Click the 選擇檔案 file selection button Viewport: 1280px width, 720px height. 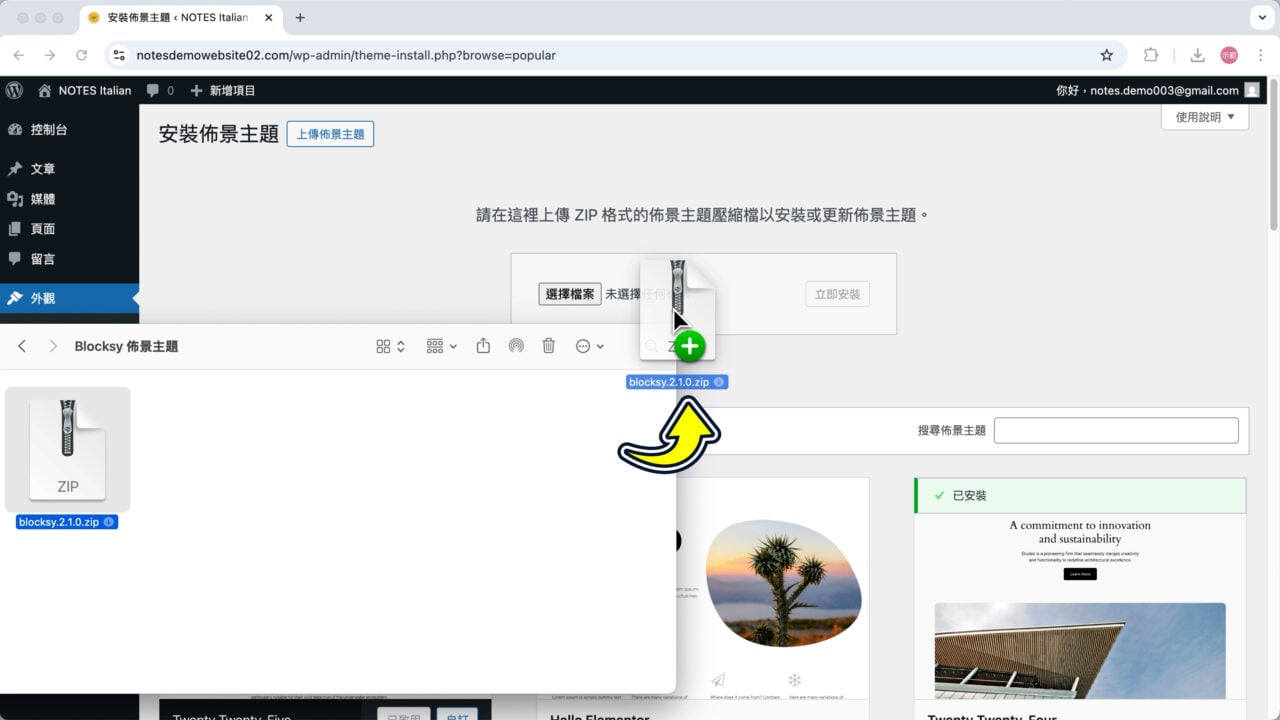click(569, 294)
